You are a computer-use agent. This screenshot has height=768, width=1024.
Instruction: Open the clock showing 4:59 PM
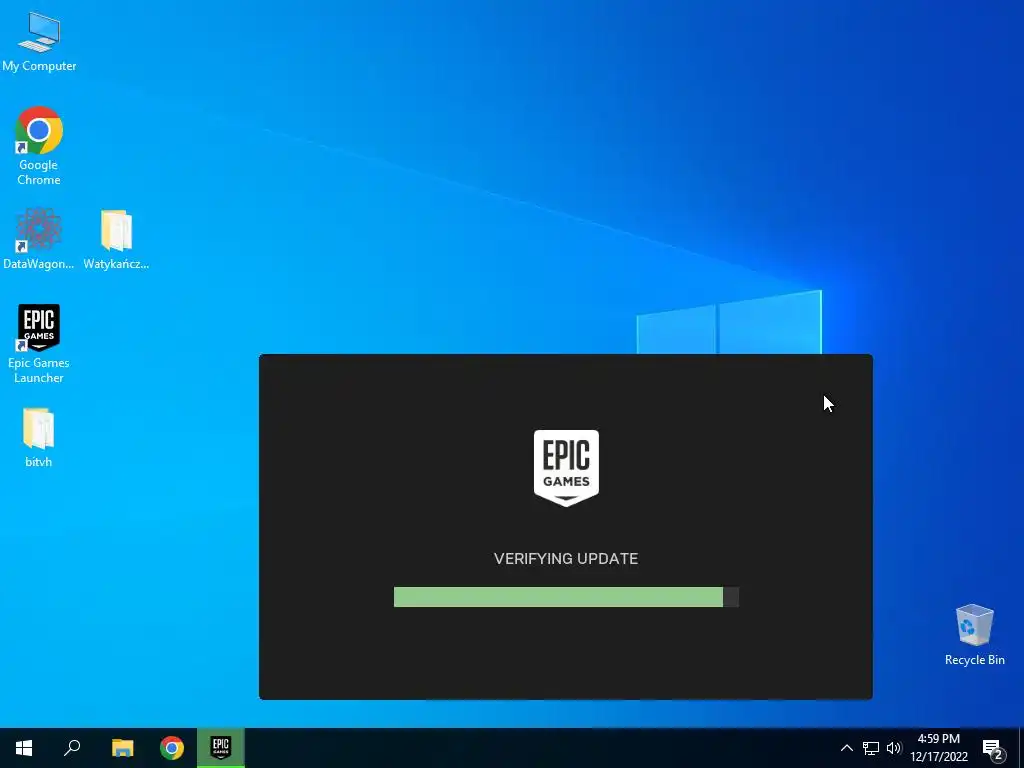(x=938, y=748)
